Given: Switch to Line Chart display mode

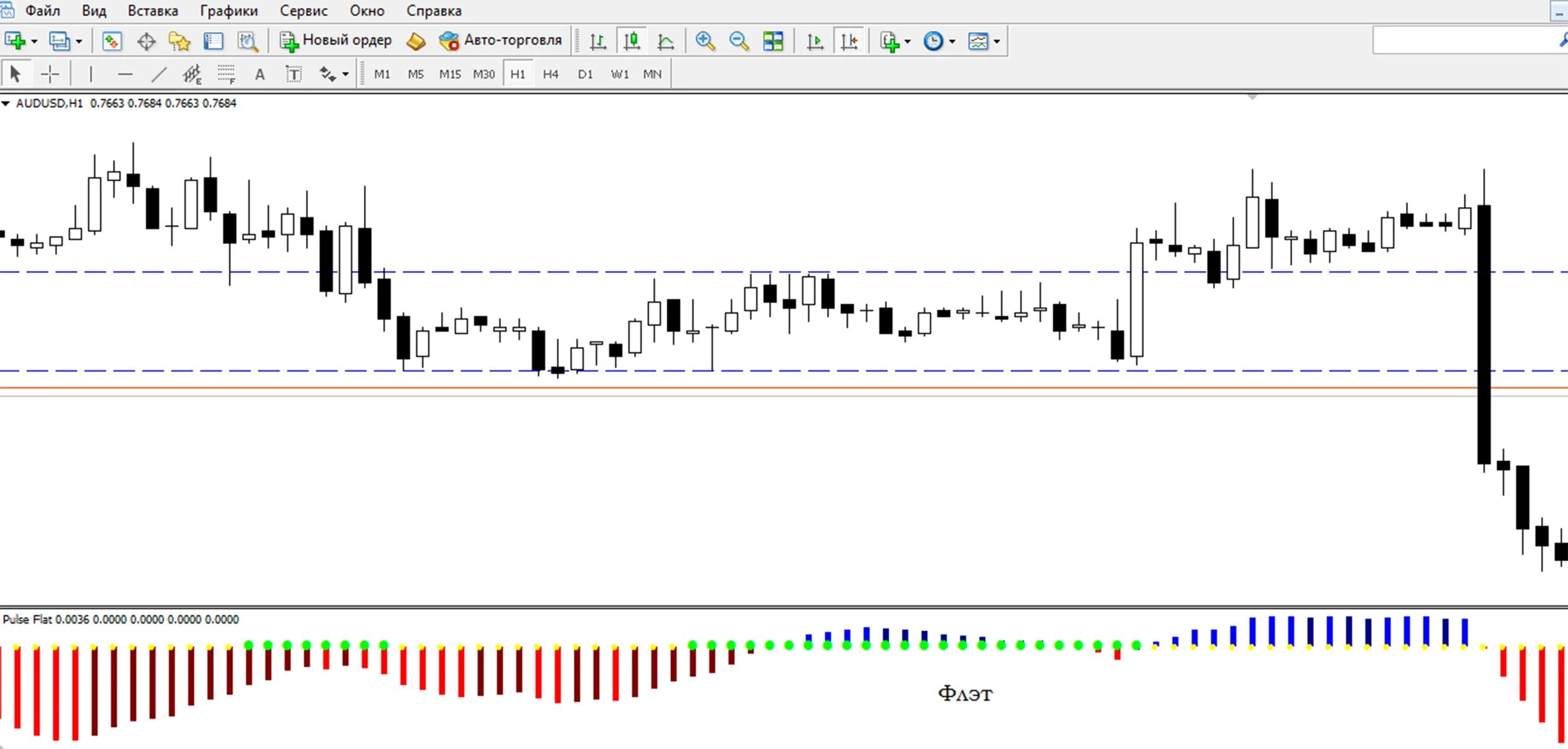Looking at the screenshot, I should tap(665, 41).
